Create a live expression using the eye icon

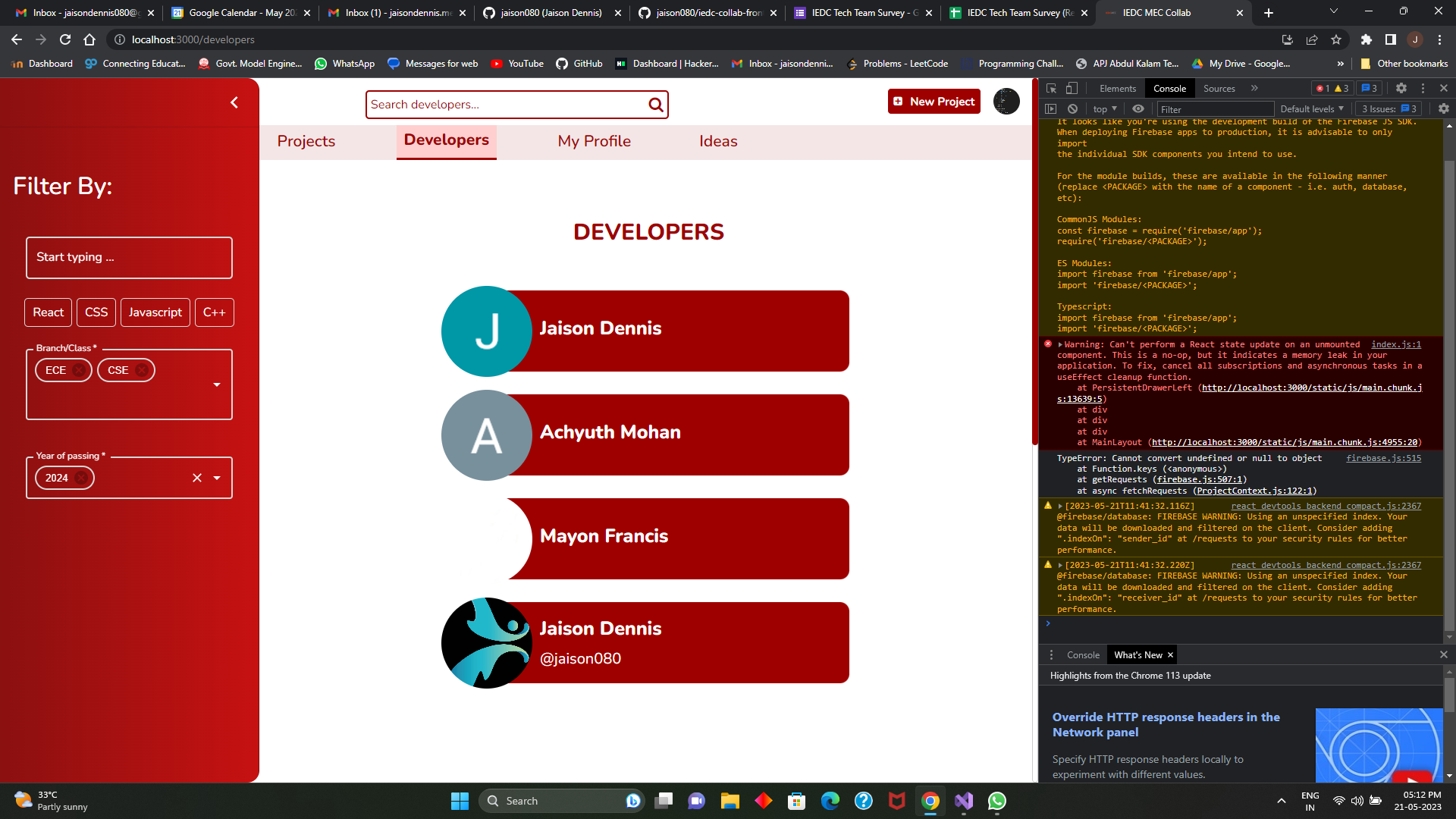1138,108
